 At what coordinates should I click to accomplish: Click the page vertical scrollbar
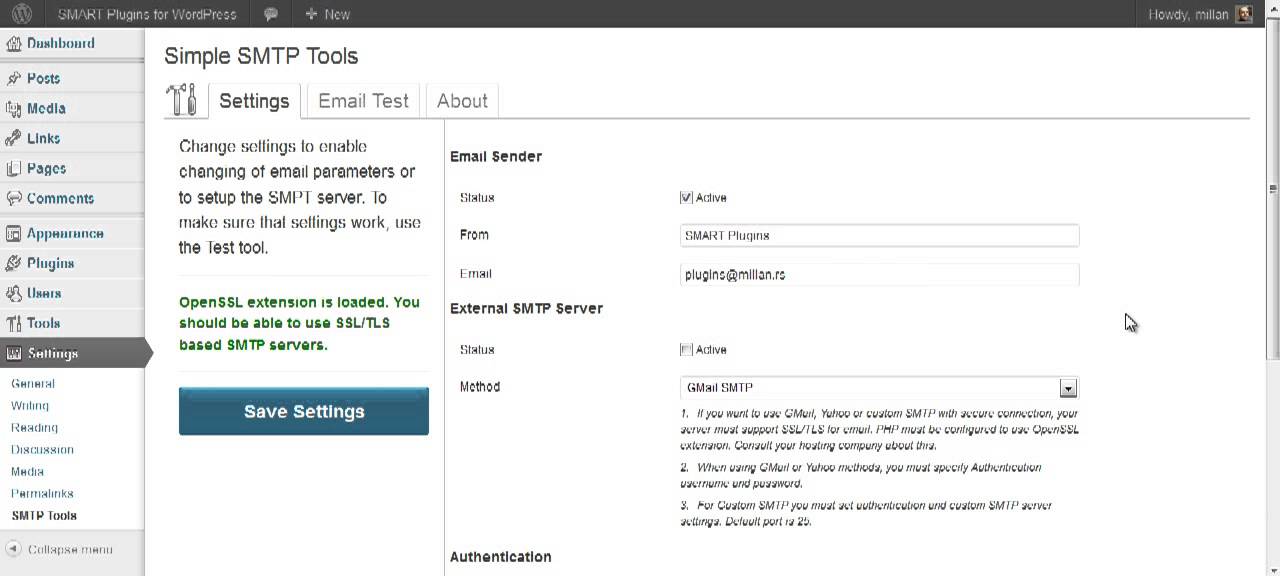[1273, 300]
